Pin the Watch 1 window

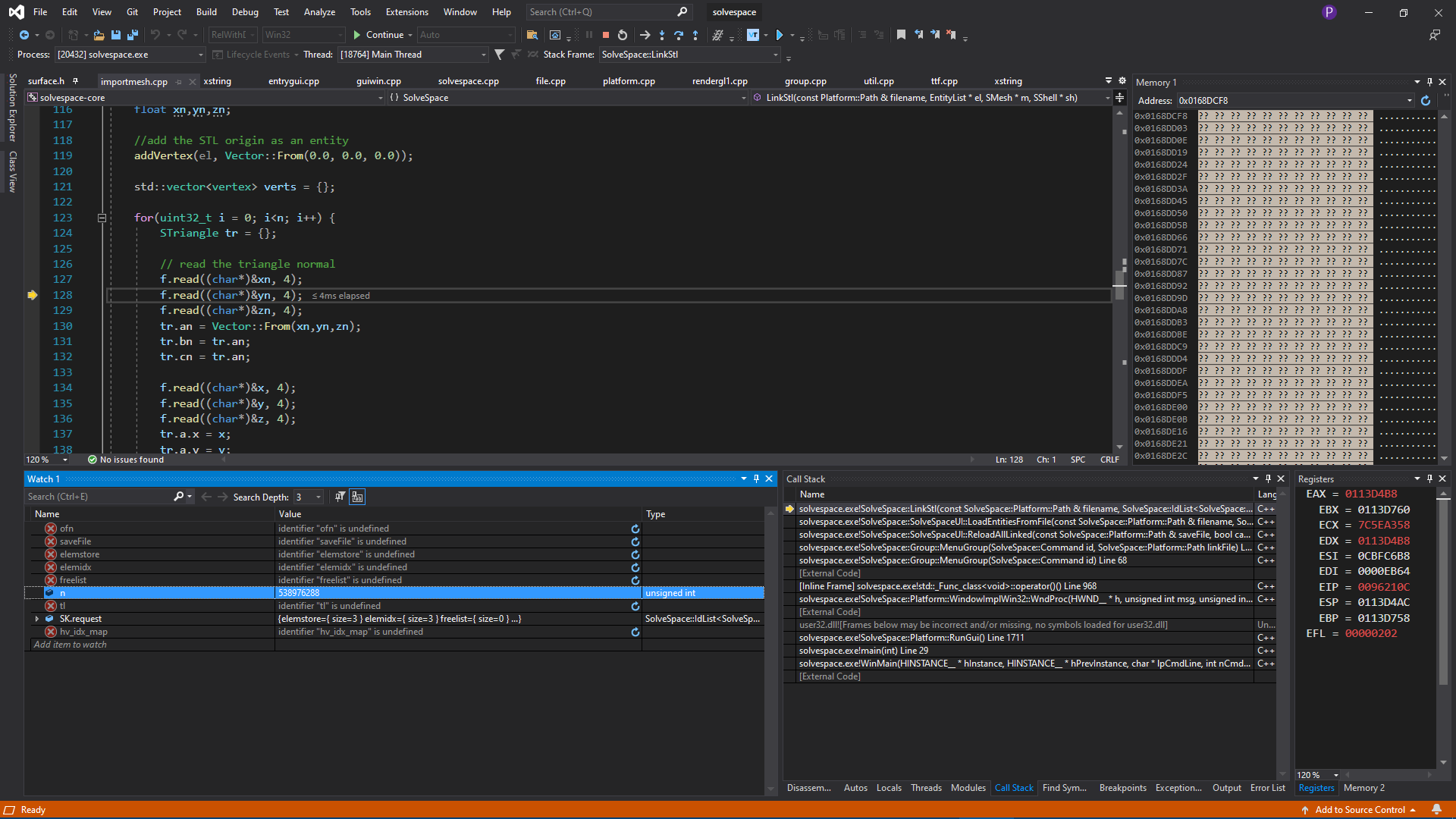tap(756, 479)
